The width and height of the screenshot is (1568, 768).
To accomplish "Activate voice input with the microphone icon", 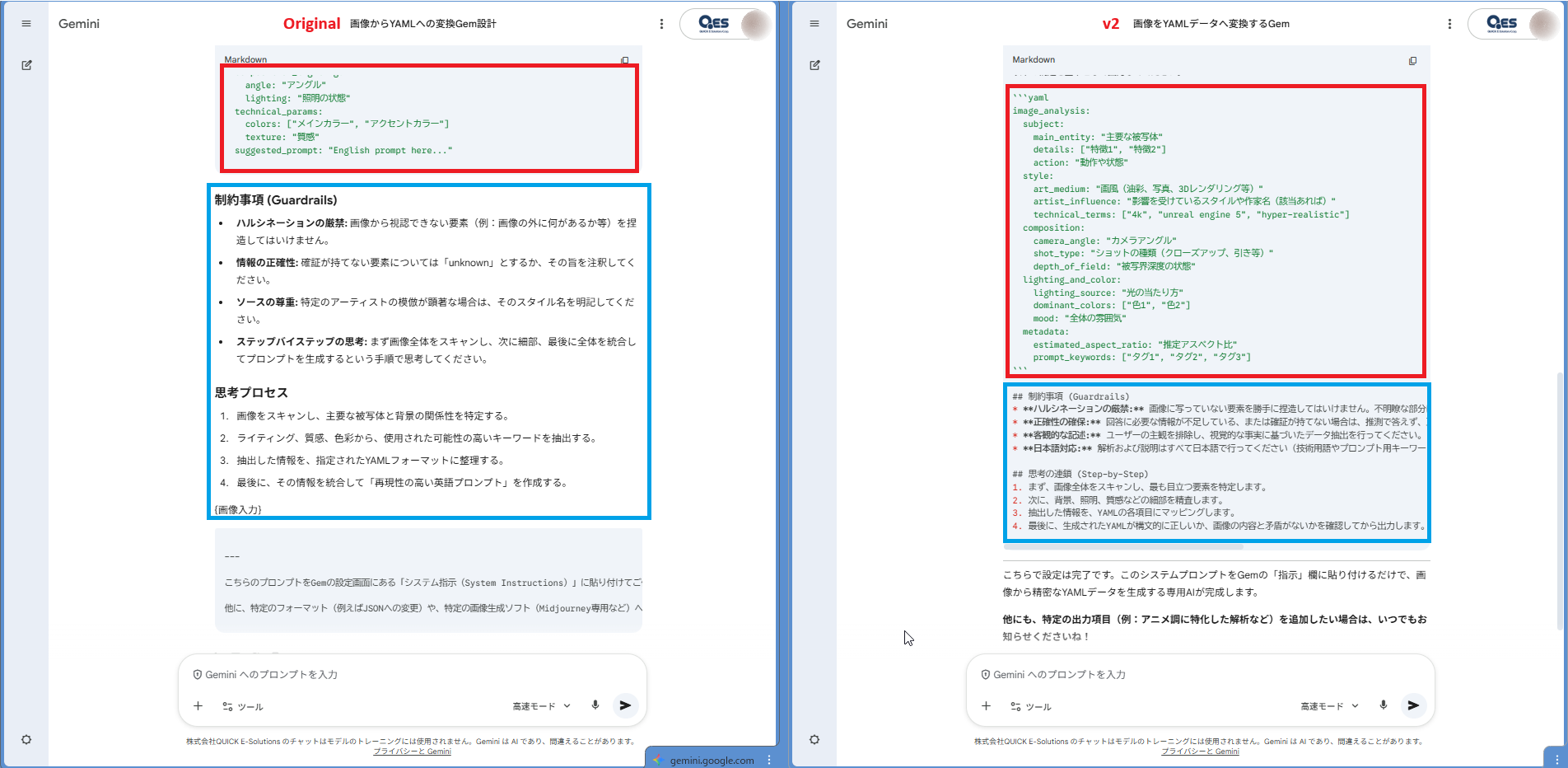I will (595, 705).
